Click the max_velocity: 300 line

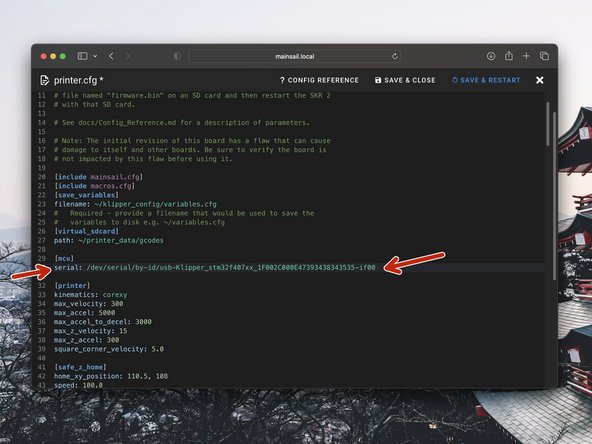[89, 304]
